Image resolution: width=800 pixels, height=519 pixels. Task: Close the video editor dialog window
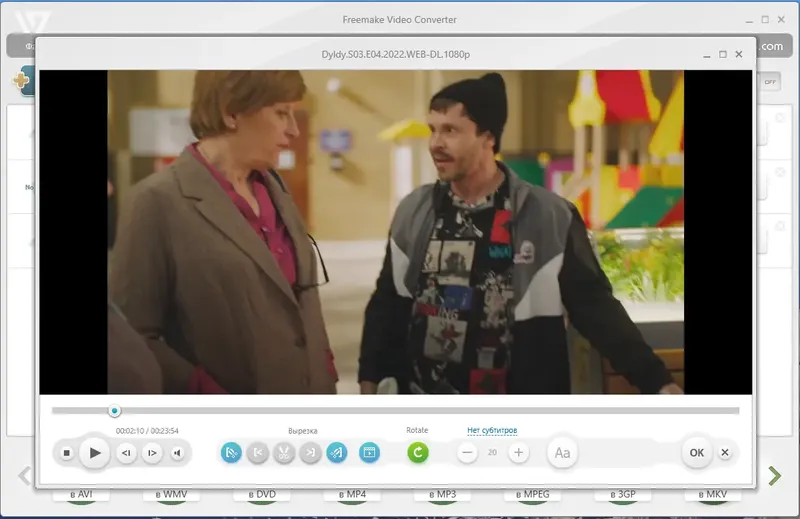[739, 54]
